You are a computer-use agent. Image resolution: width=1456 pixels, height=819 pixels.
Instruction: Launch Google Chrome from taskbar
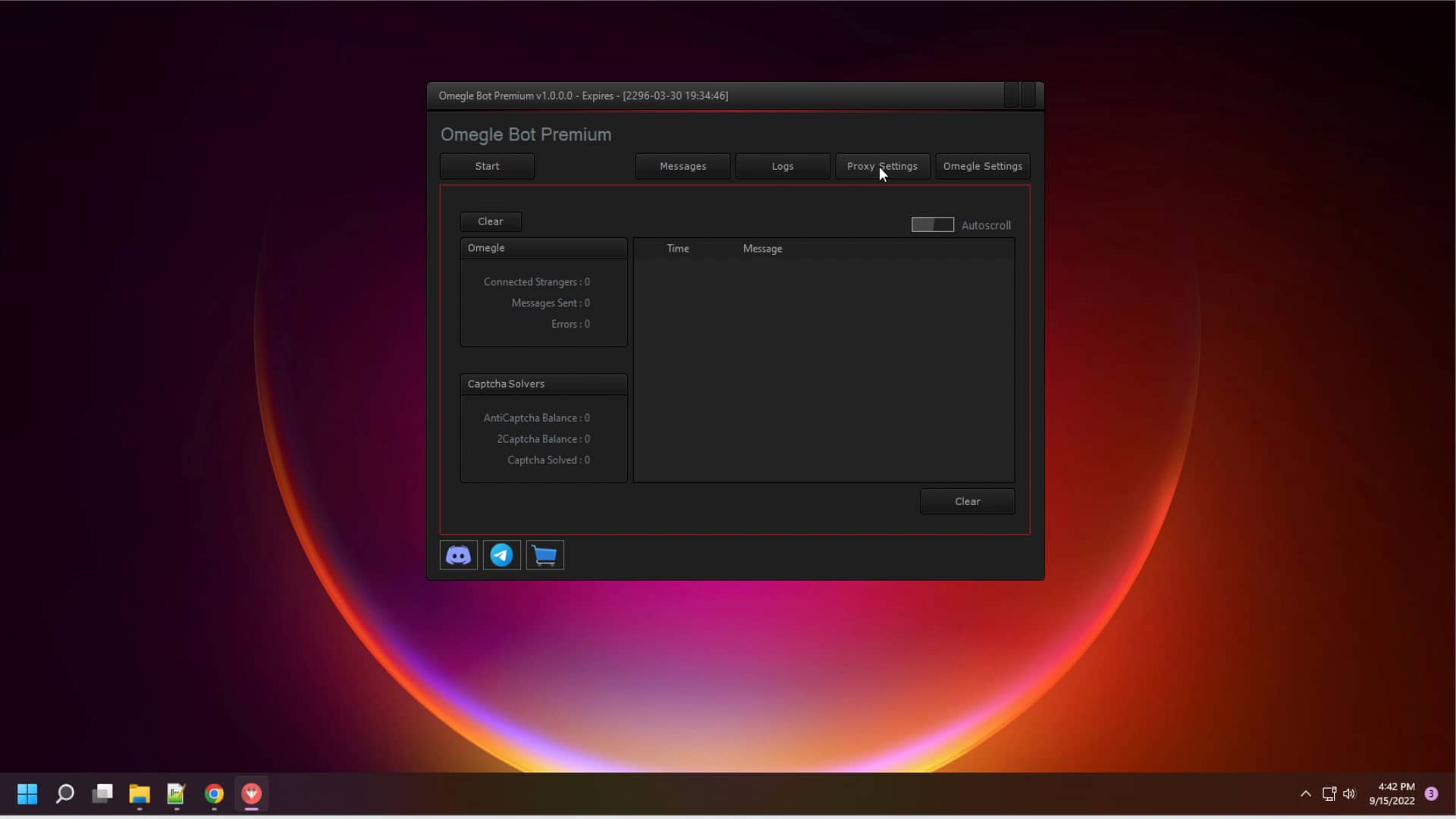coord(214,793)
